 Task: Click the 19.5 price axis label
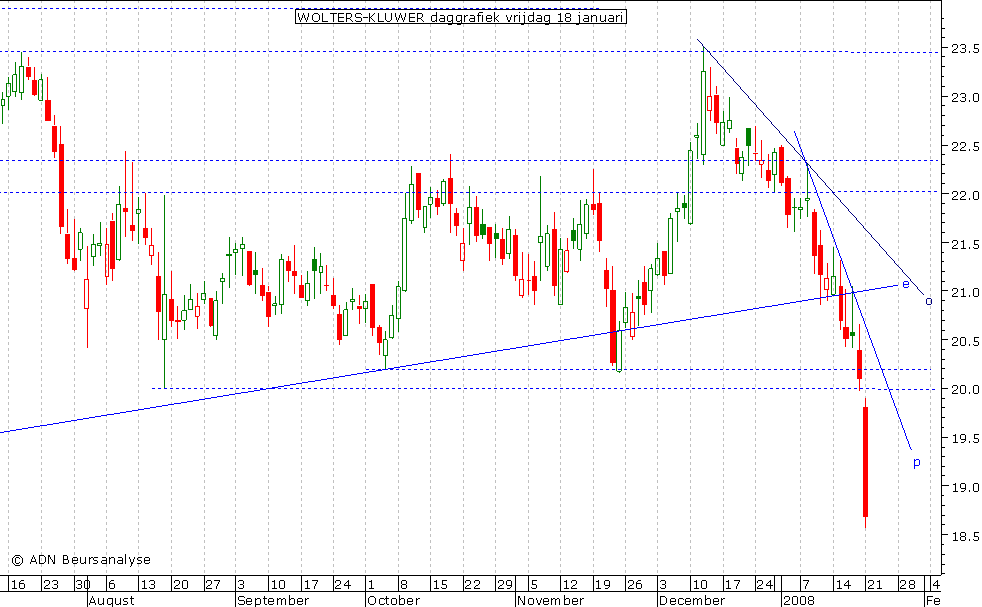coord(962,439)
